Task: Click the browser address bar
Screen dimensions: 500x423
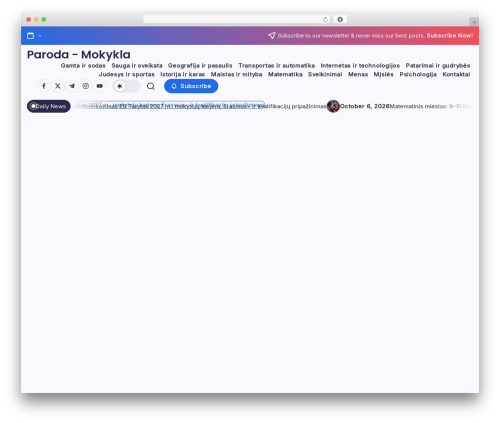Action: point(237,19)
